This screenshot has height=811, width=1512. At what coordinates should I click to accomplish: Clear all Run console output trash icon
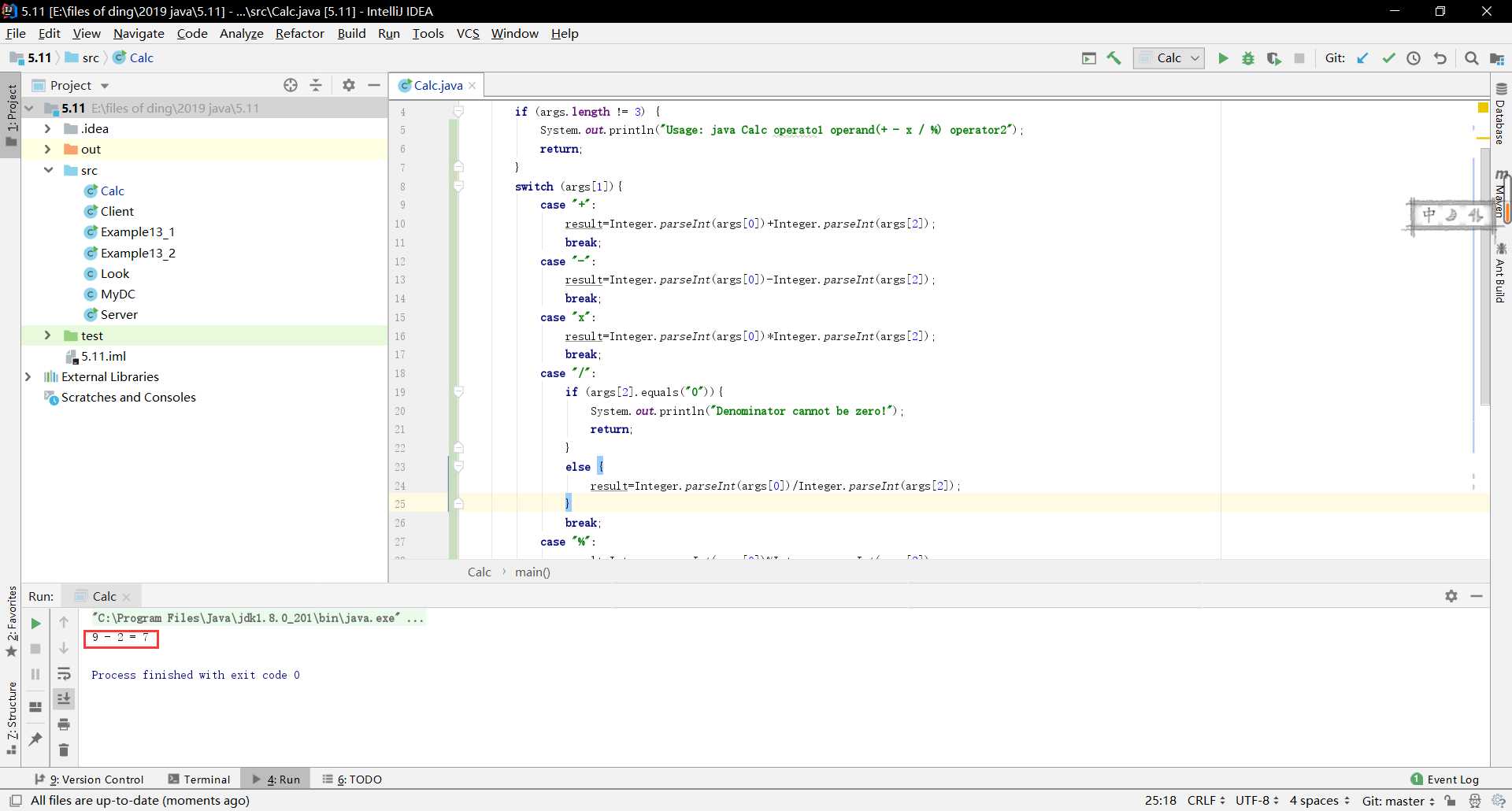[64, 750]
